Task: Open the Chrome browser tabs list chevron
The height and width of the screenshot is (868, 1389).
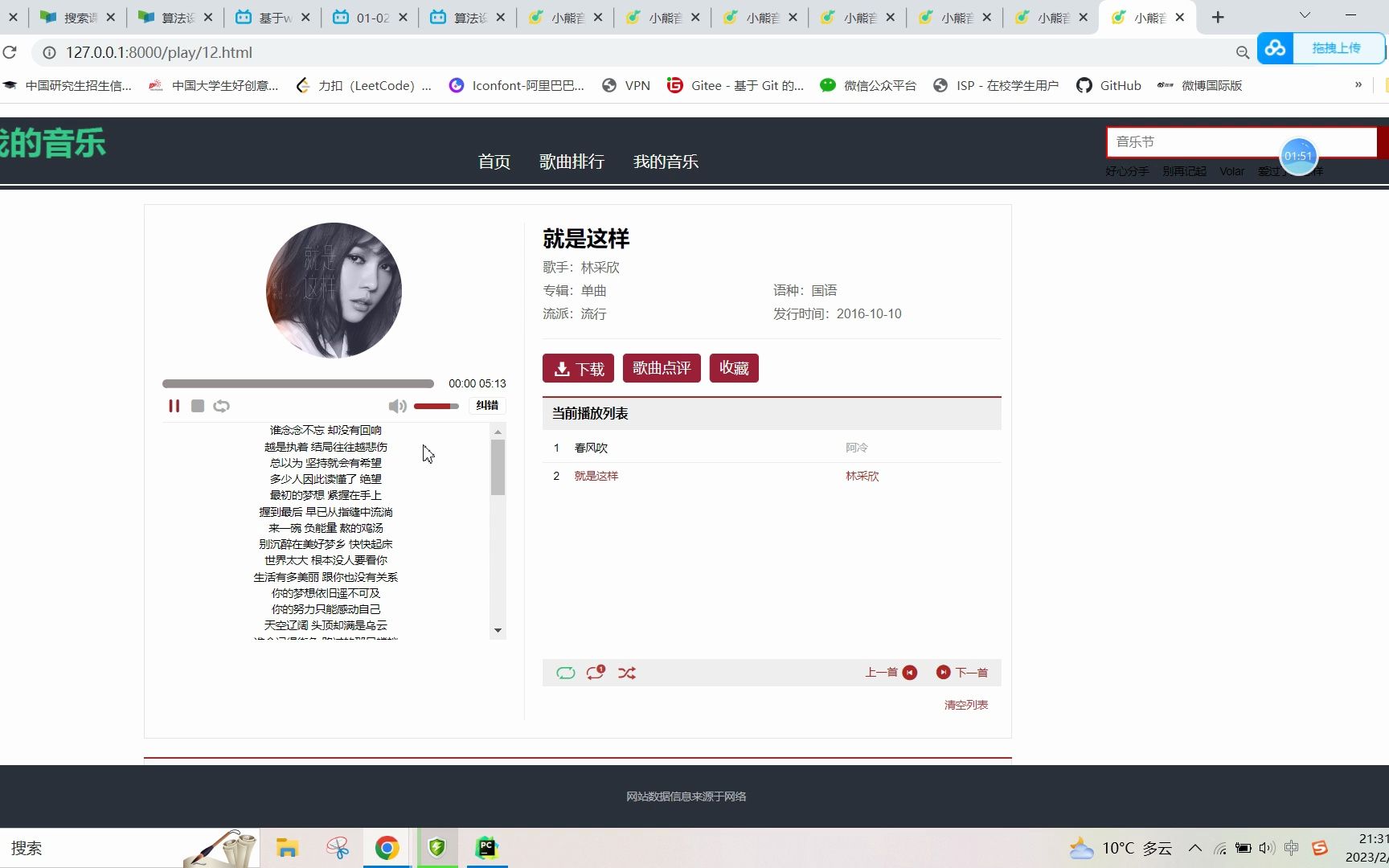Action: coord(1304,16)
